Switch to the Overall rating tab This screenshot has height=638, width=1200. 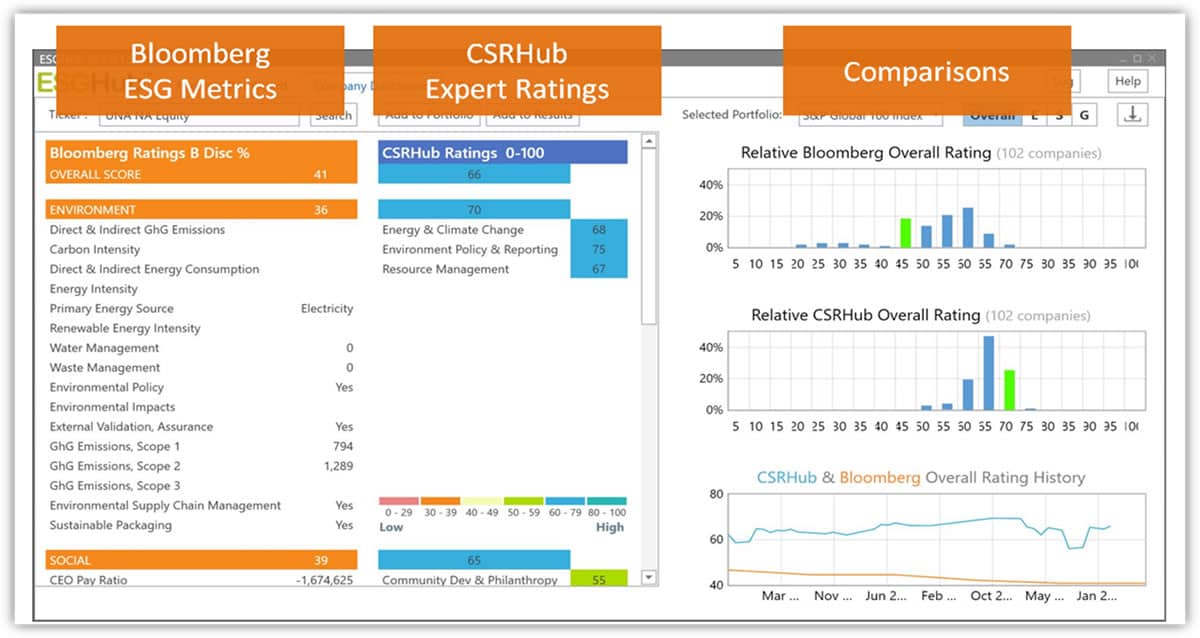coord(992,116)
